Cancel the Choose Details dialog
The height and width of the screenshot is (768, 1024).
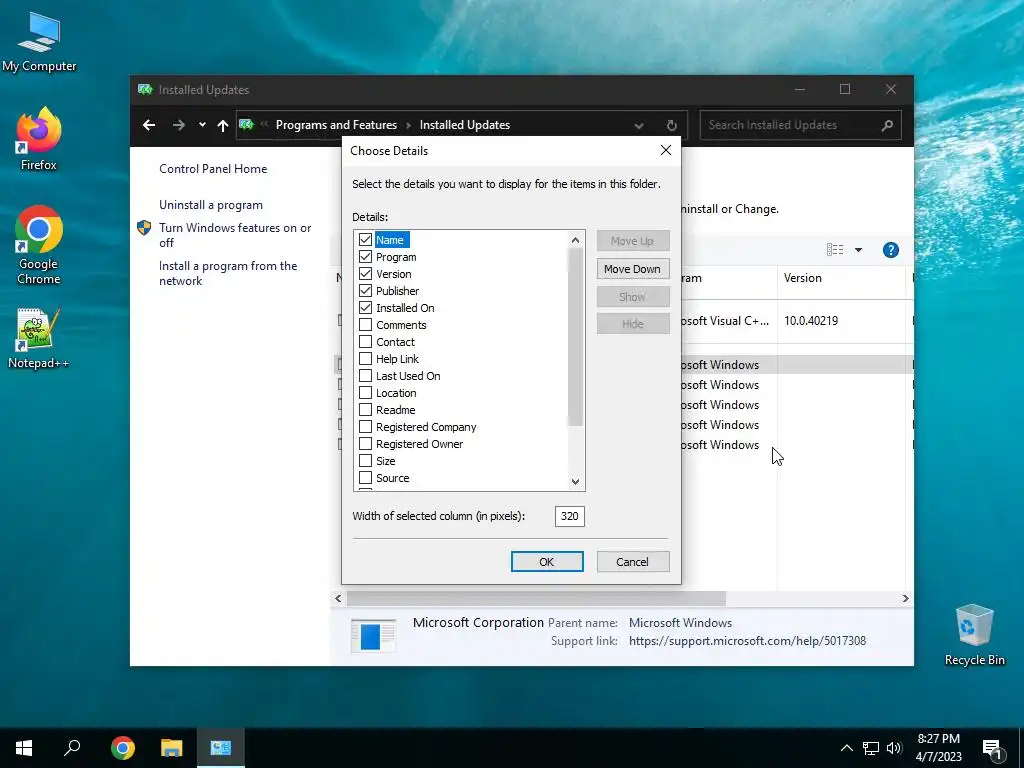tap(632, 562)
